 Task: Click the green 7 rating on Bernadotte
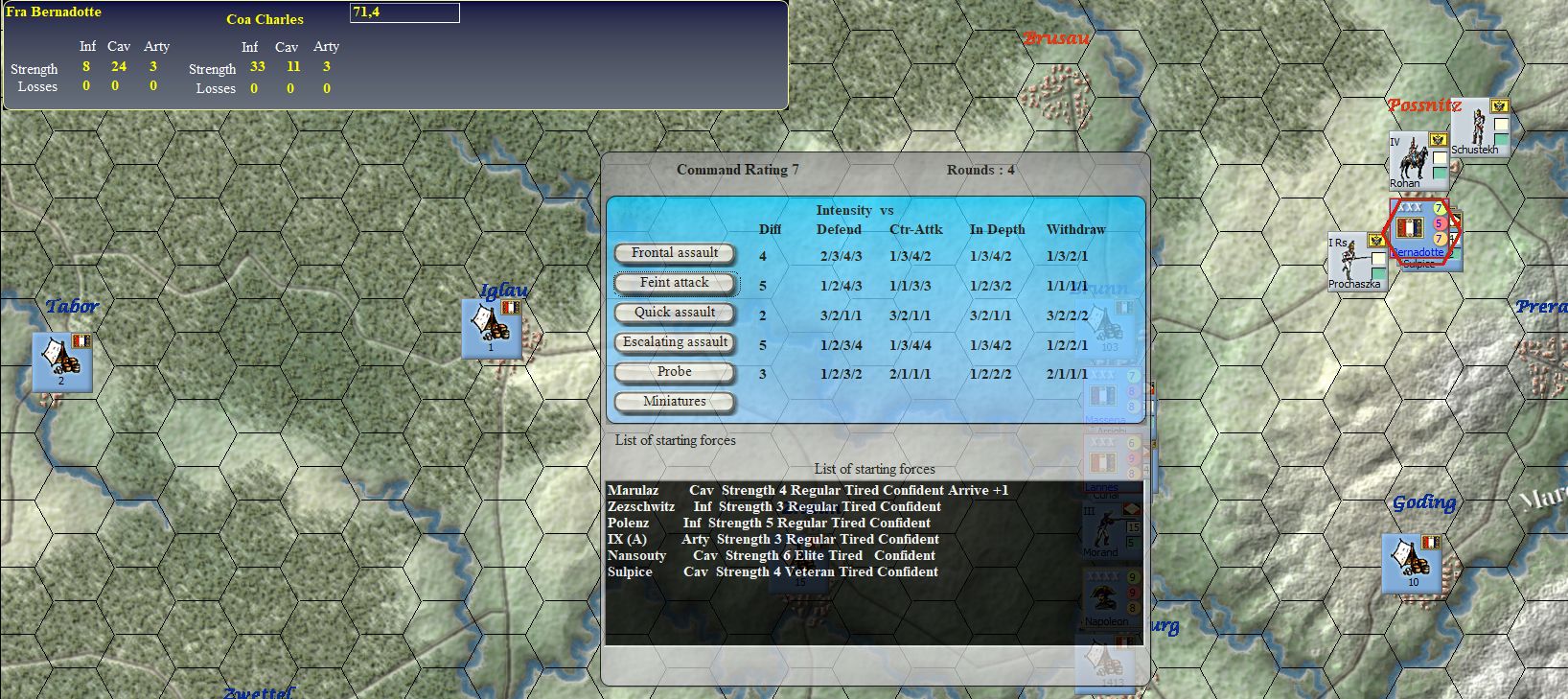[1439, 208]
